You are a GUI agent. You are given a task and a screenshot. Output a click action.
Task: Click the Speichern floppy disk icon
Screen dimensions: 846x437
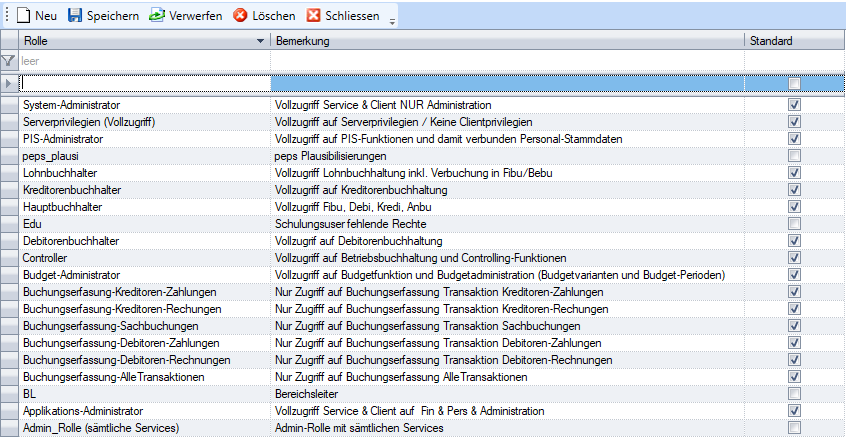point(74,16)
